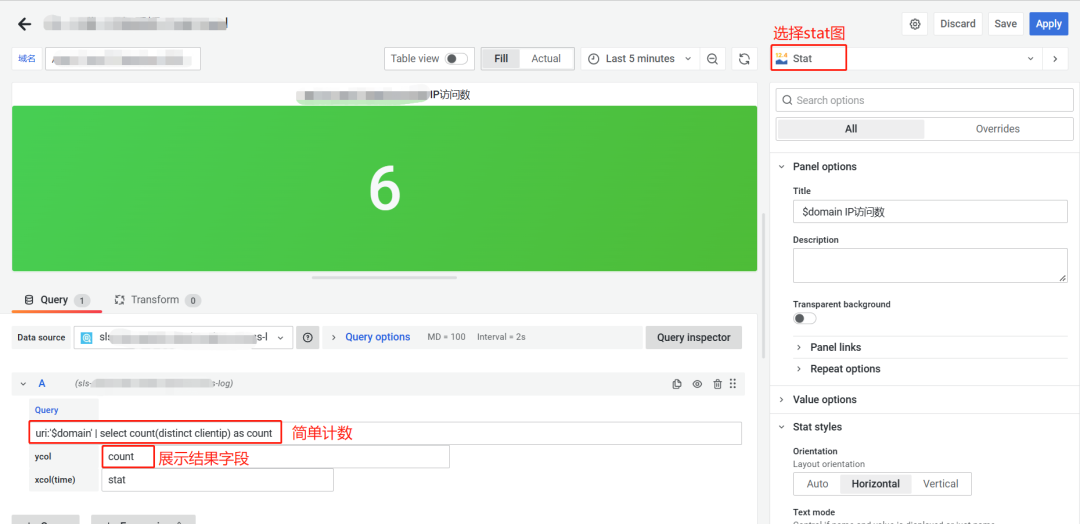Viewport: 1080px width, 524px height.
Task: Edit the panel Title field
Action: click(930, 212)
